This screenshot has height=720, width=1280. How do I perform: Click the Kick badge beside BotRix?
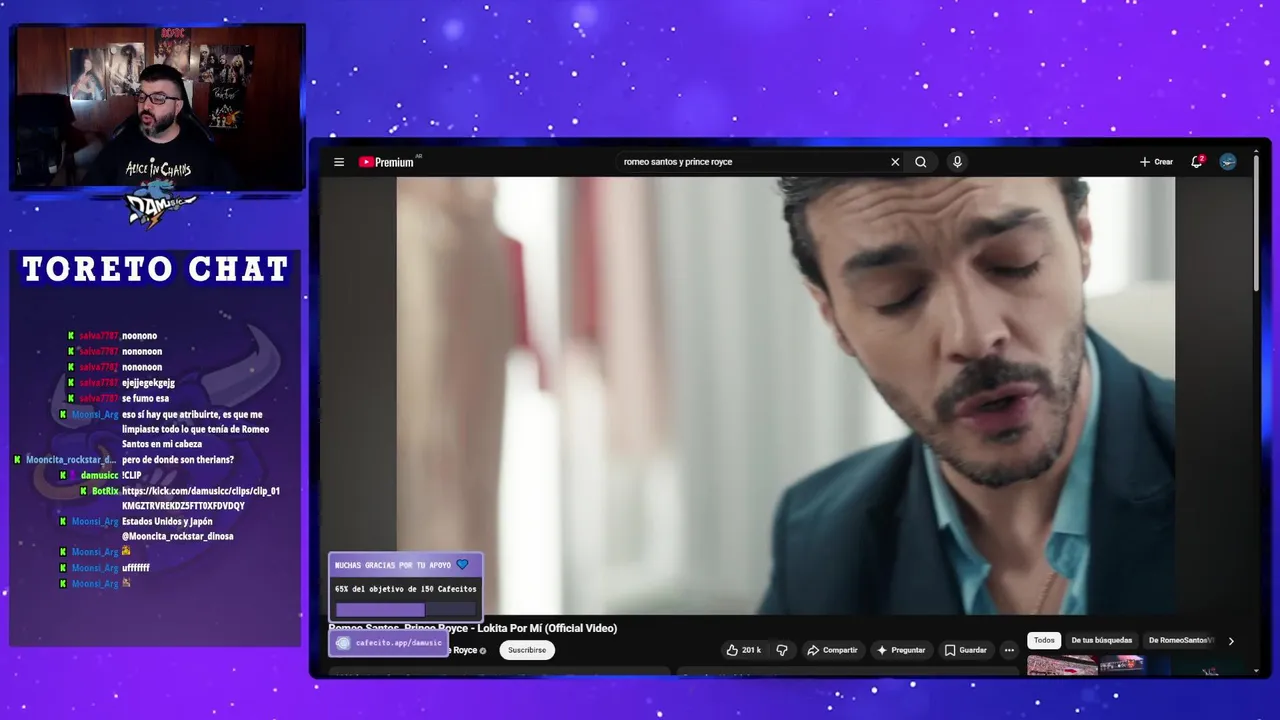84,491
